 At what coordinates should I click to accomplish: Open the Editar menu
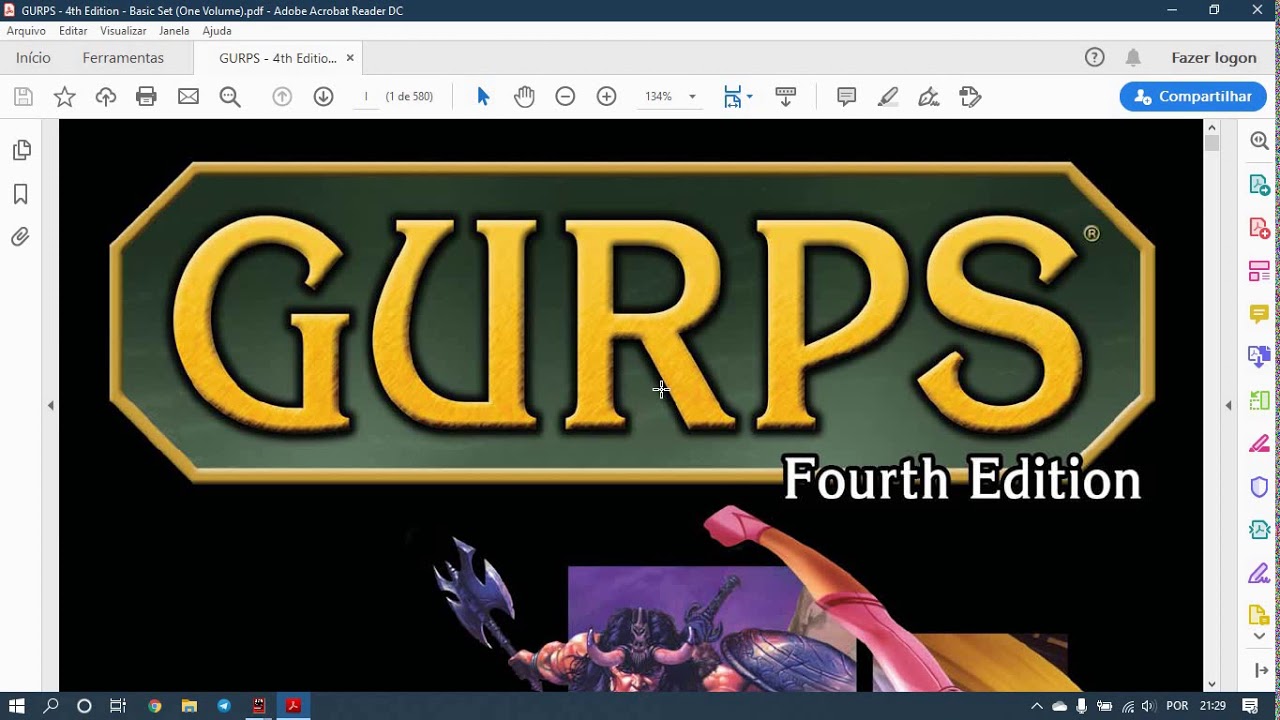pyautogui.click(x=73, y=31)
